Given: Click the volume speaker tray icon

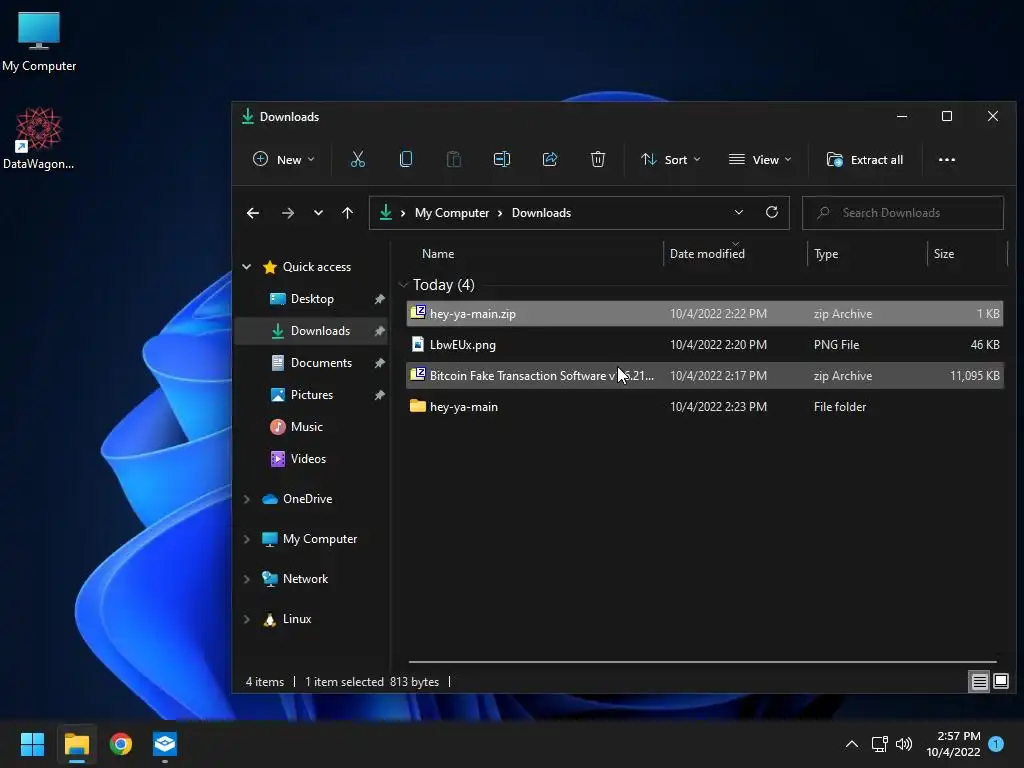Looking at the screenshot, I should (x=904, y=744).
